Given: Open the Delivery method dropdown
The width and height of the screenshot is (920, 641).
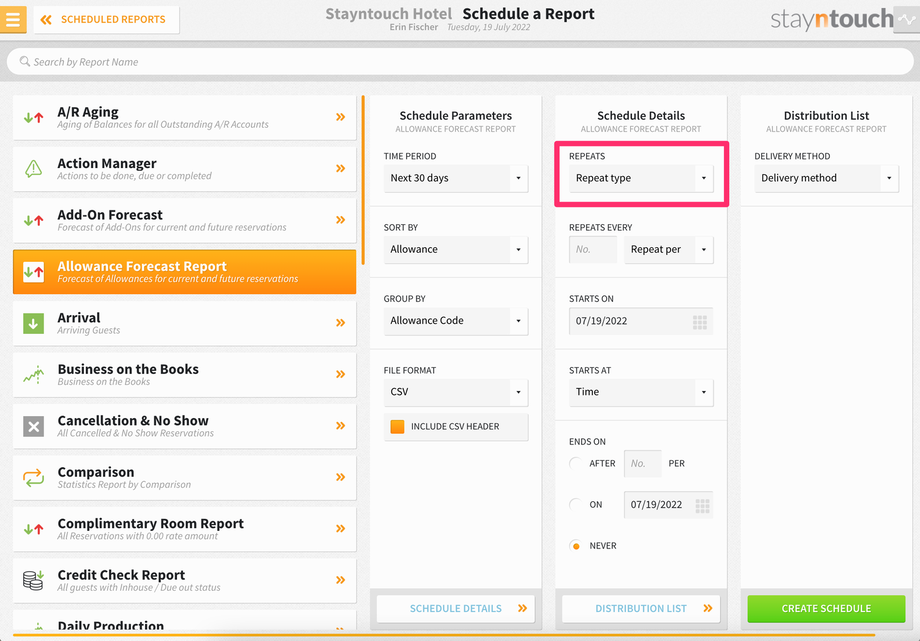Looking at the screenshot, I should tap(826, 178).
